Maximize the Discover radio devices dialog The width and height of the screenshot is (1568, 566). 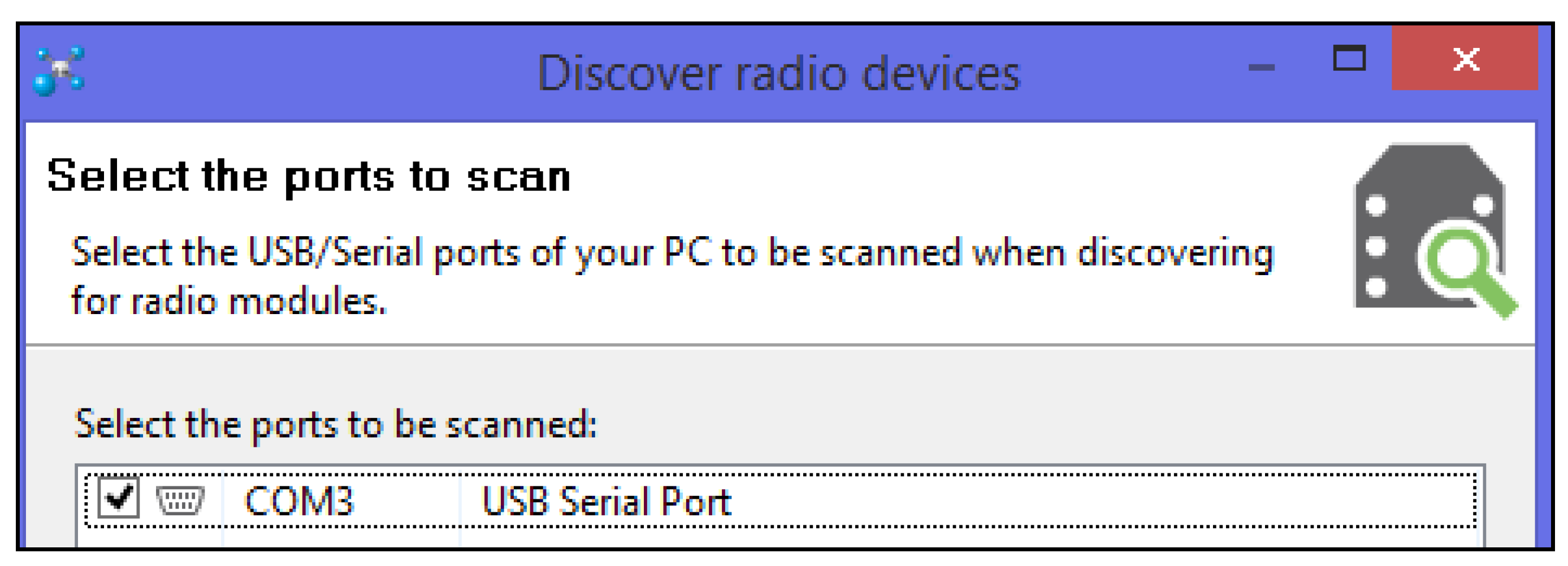point(1349,59)
